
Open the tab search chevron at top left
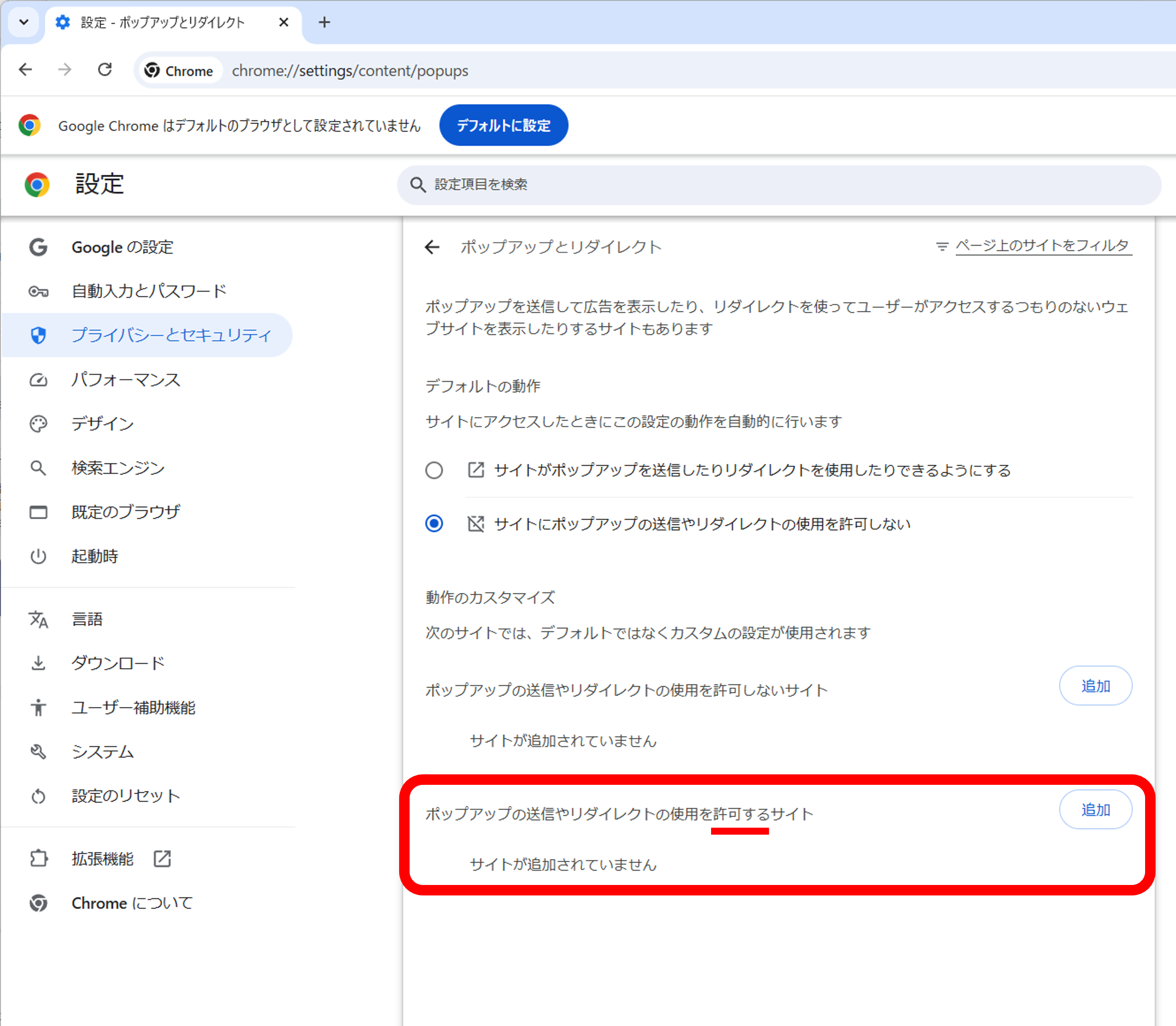23,22
